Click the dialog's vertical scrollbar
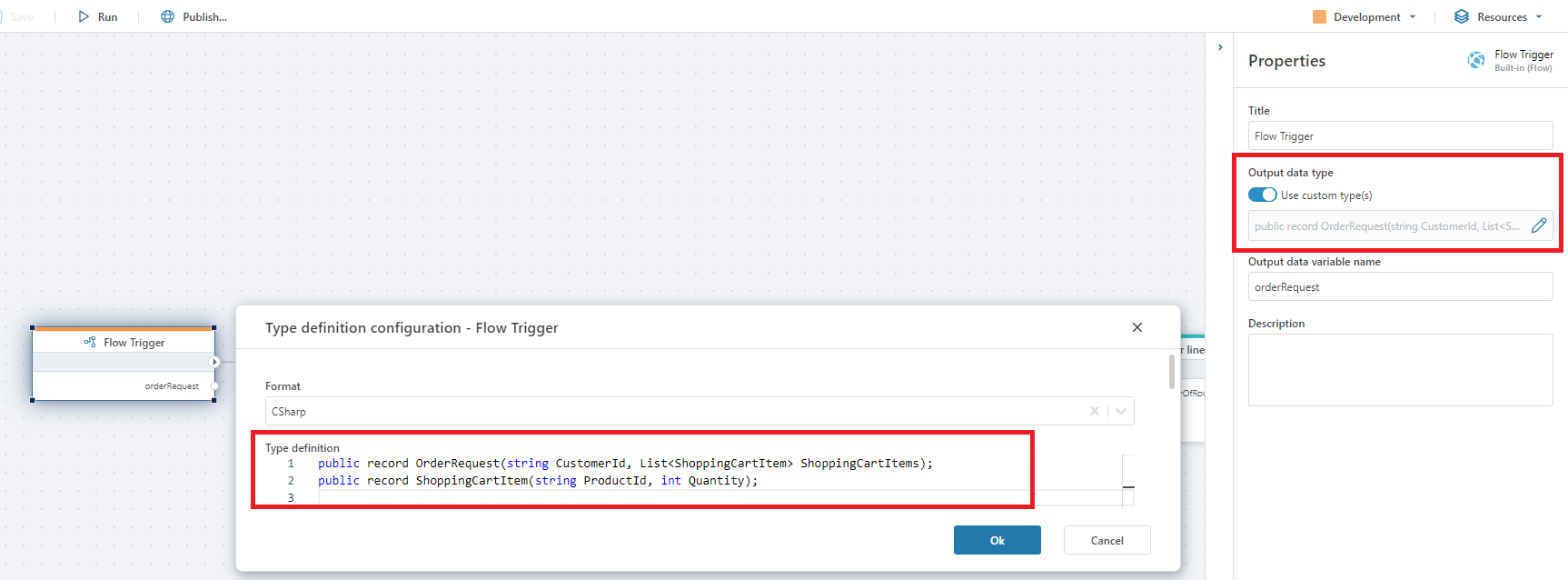Image resolution: width=1568 pixels, height=580 pixels. coord(1171,371)
